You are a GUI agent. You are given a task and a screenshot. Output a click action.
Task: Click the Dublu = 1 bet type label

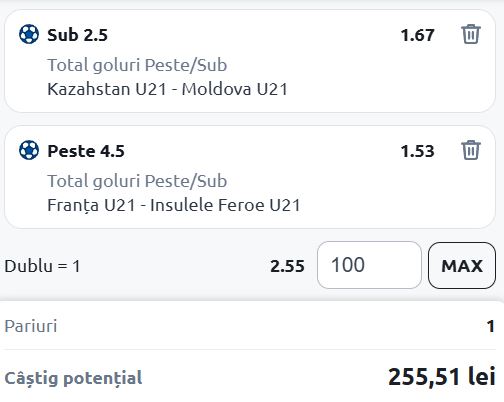coord(42,266)
